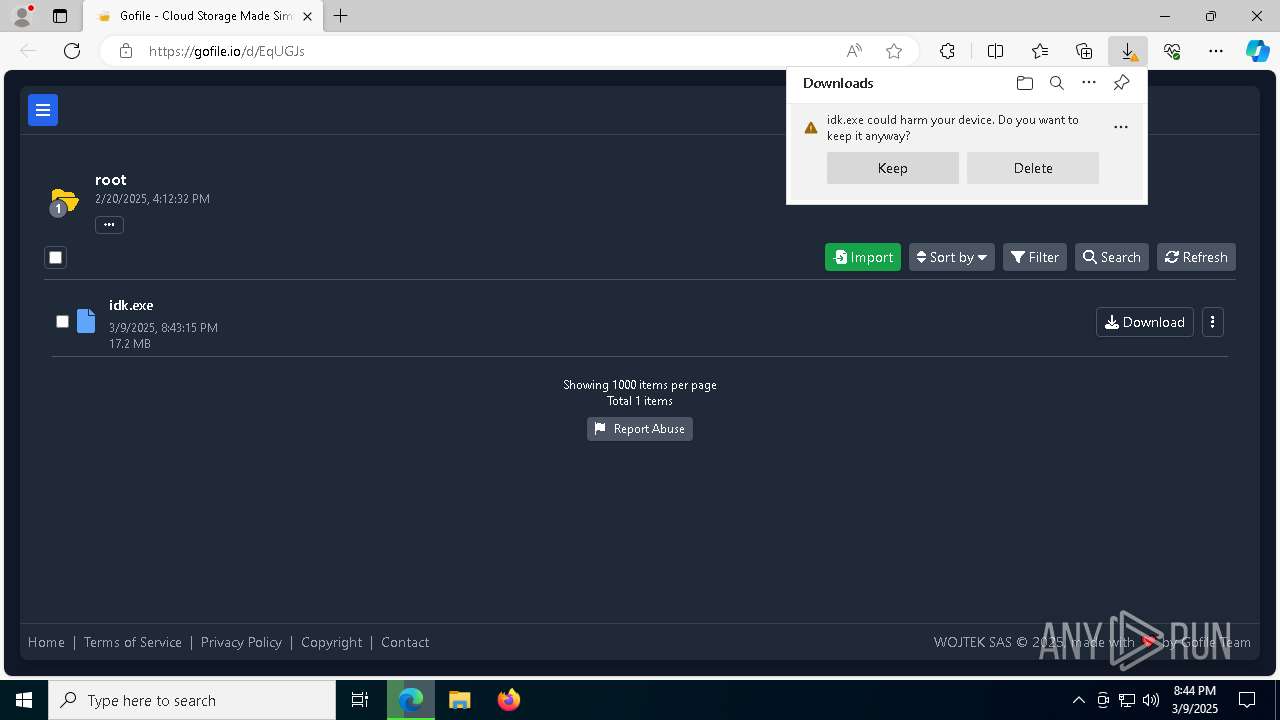Screen dimensions: 1280x720
Task: Open more actions for idk.exe download
Action: coord(1121,127)
